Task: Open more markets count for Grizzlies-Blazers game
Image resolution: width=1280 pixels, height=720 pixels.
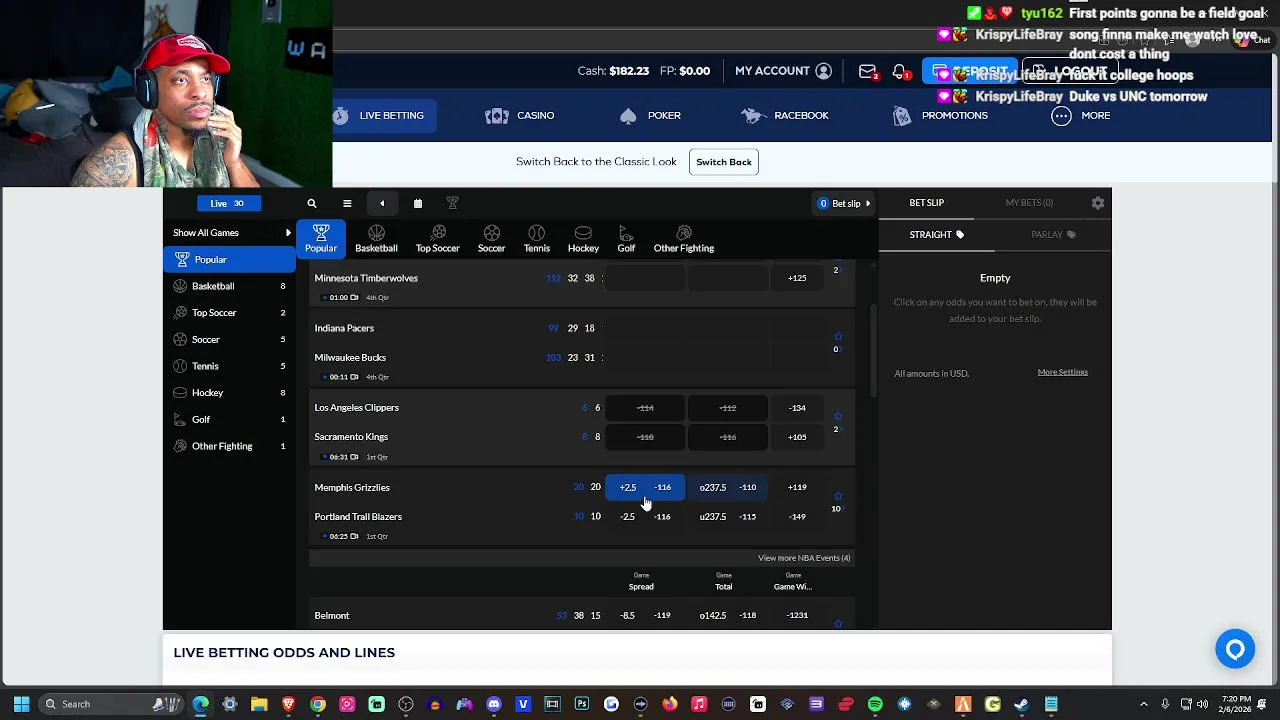Action: coord(836,509)
